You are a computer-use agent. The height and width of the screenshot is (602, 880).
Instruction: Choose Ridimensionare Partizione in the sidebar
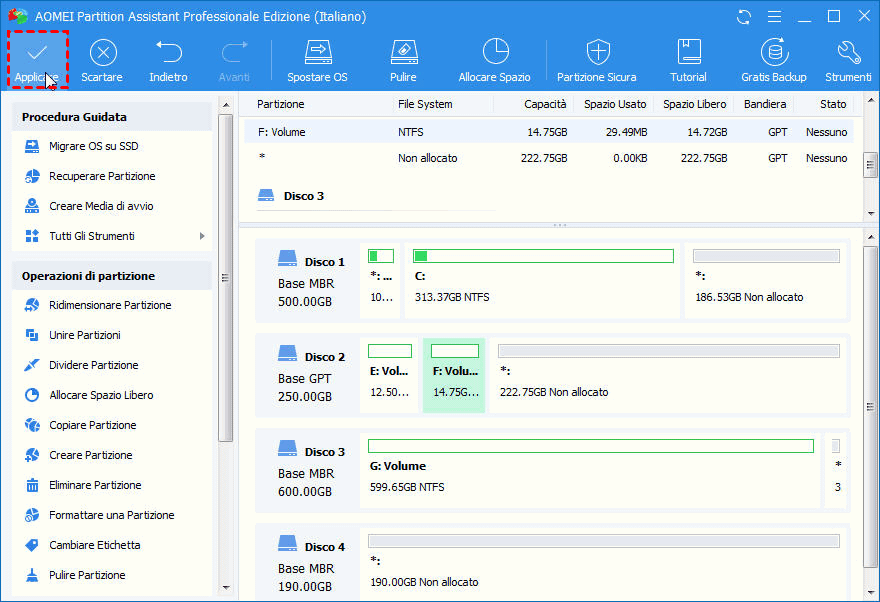coord(109,305)
